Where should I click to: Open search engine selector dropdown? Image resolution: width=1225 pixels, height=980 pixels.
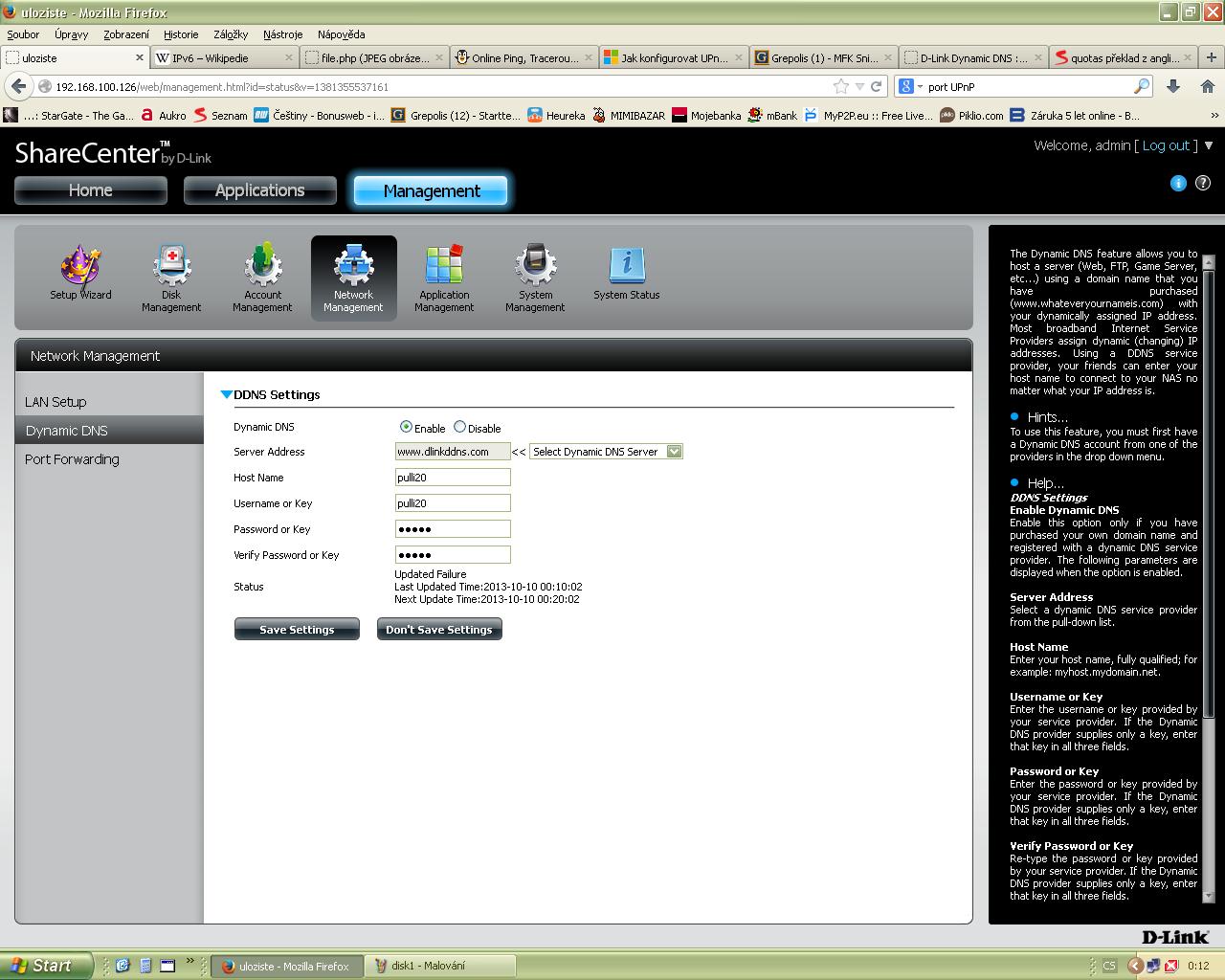(x=911, y=86)
